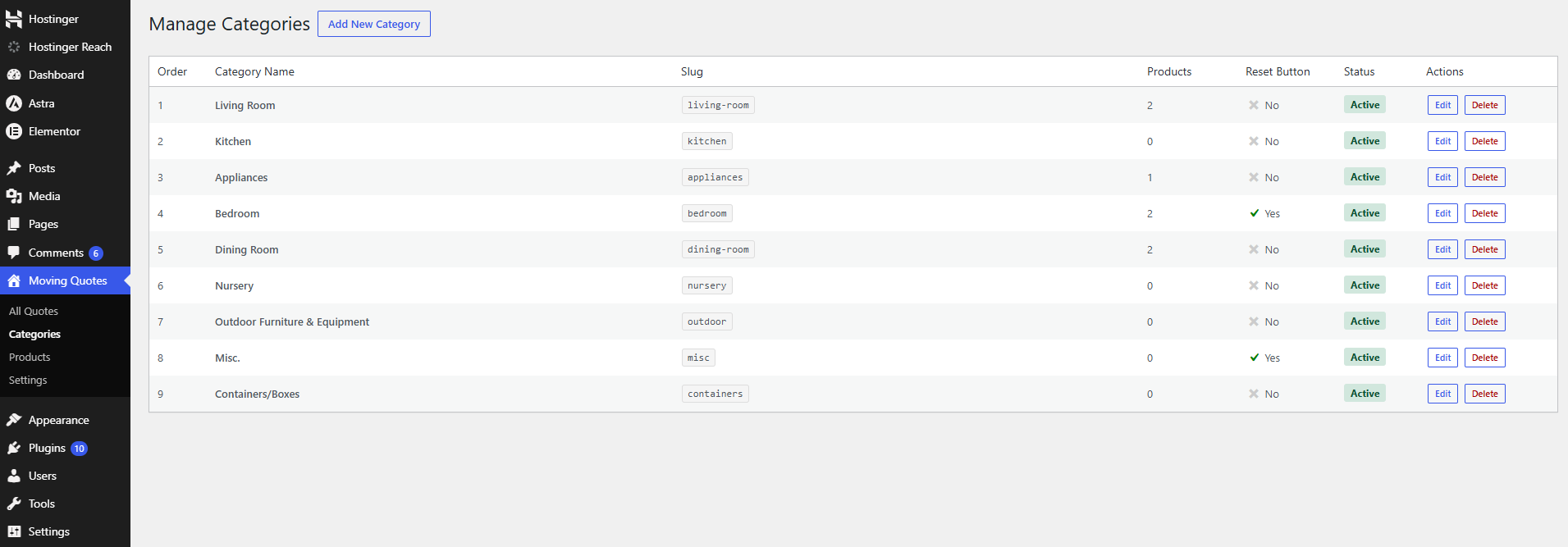Open the Hostinger menu
1568x547 pixels.
pyautogui.click(x=65, y=19)
